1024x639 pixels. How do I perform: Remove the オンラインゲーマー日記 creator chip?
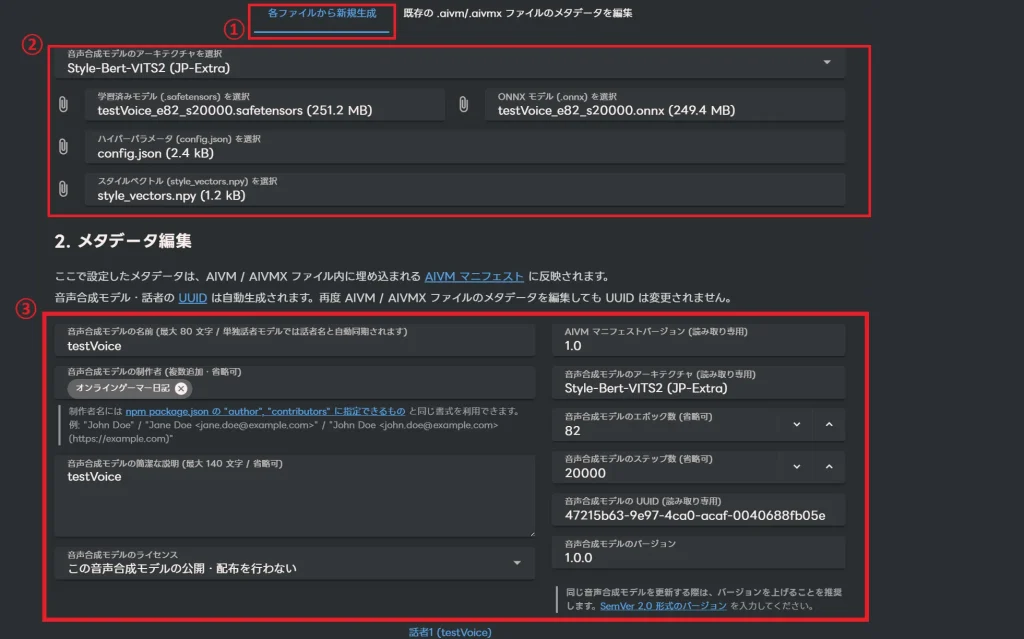181,389
